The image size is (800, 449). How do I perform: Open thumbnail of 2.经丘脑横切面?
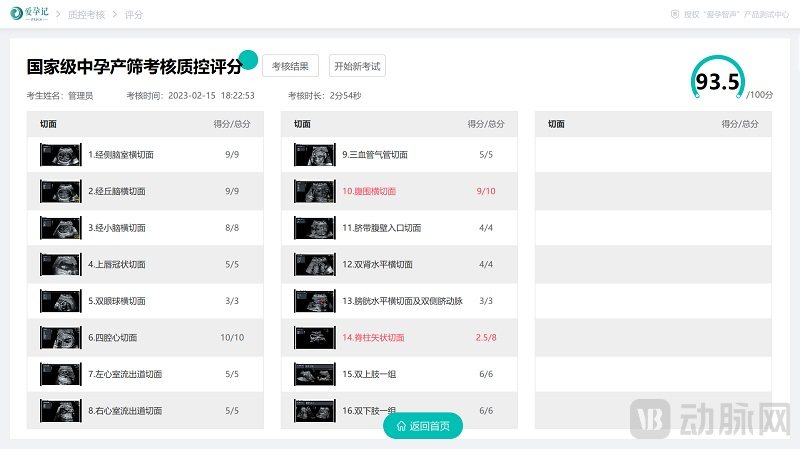61,191
